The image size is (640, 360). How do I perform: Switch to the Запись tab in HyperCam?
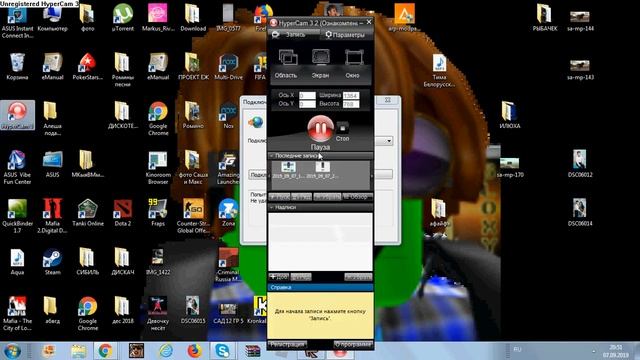[x=294, y=35]
